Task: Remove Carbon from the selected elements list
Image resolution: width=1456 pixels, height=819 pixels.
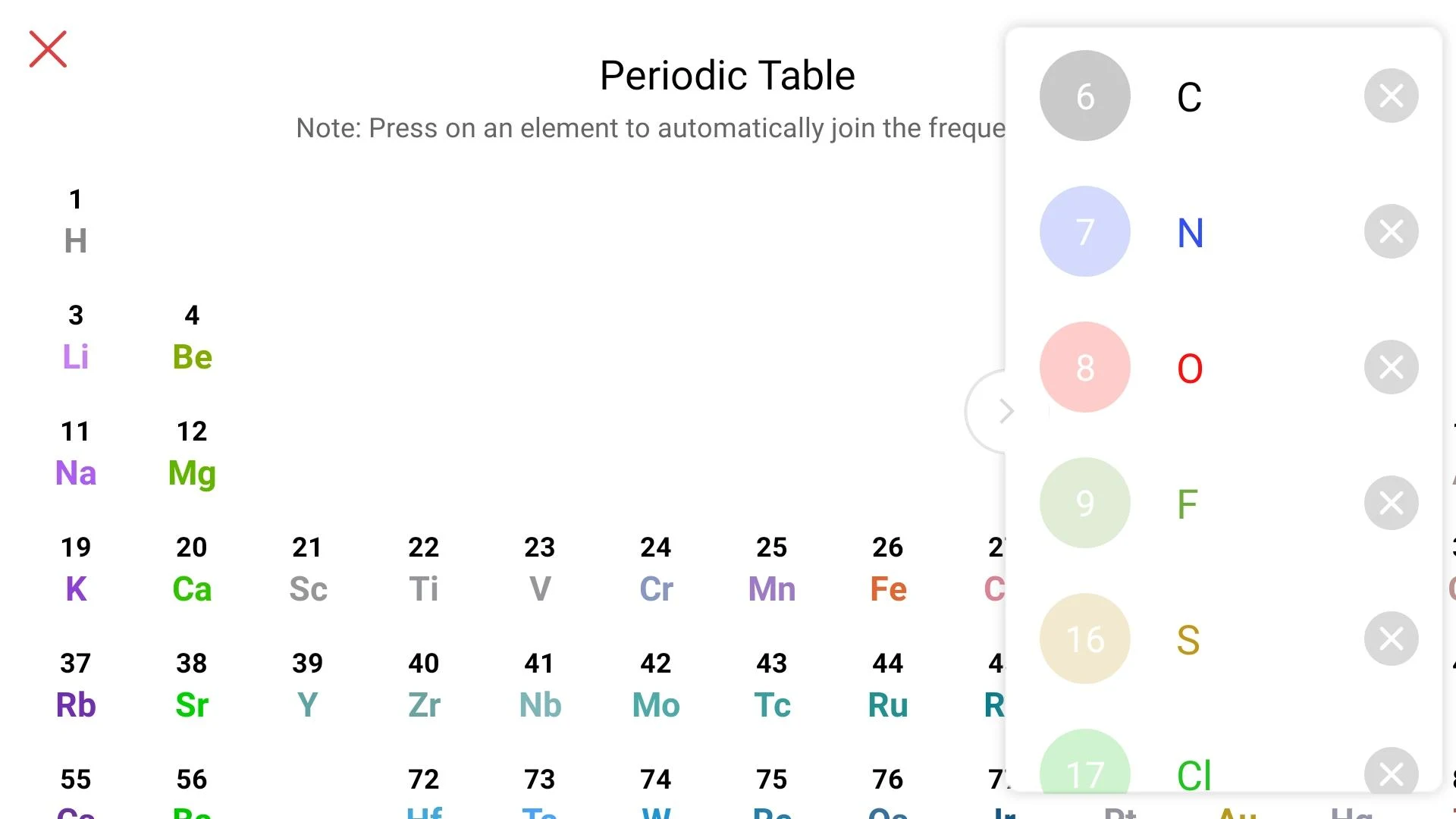Action: tap(1391, 96)
